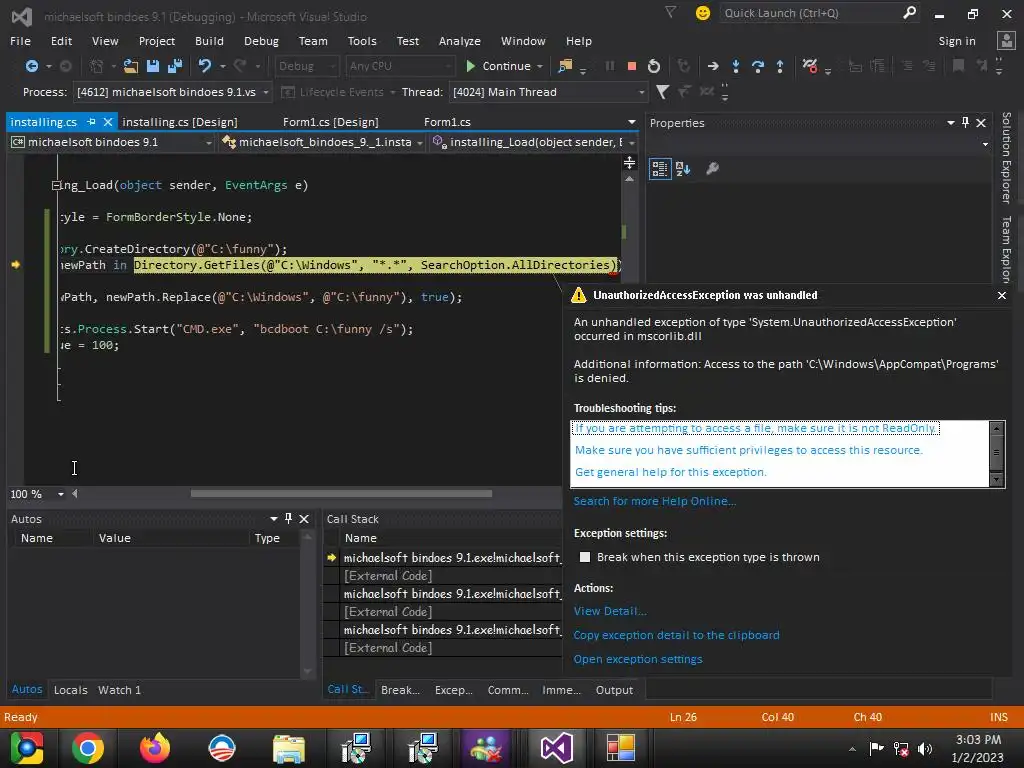Screen dimensions: 1024x768
Task: Open the michaelsoft bindoes 9.1 project scope dropdown
Action: click(x=208, y=142)
